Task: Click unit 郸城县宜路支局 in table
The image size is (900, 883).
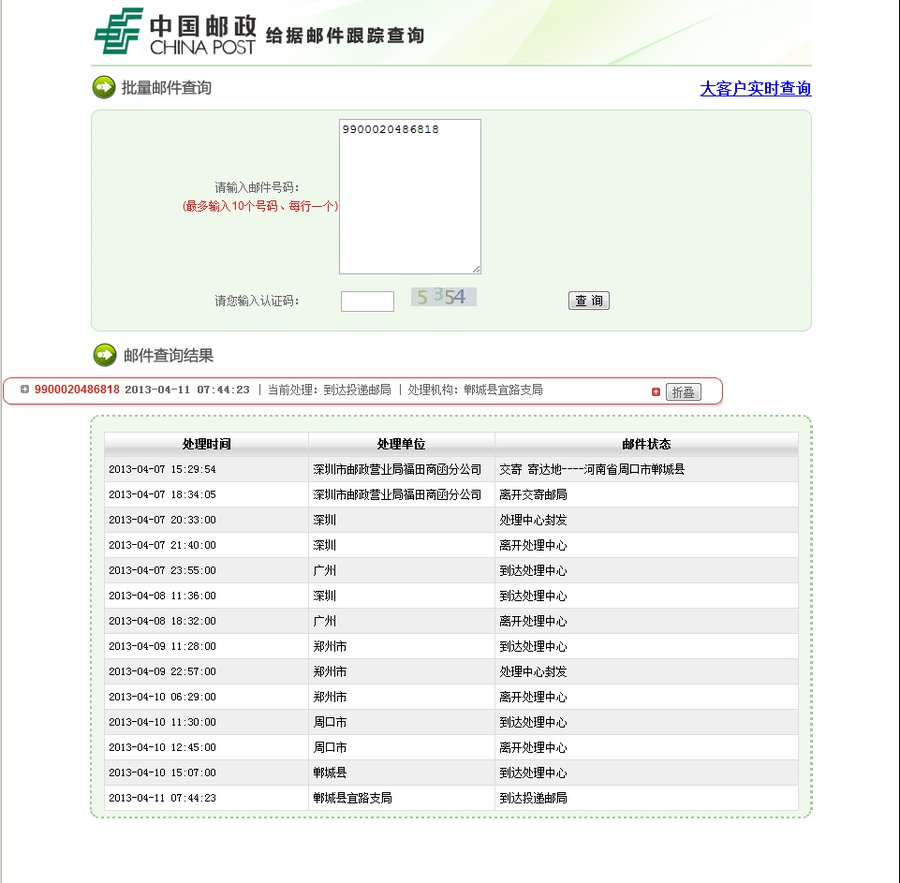Action: click(352, 797)
